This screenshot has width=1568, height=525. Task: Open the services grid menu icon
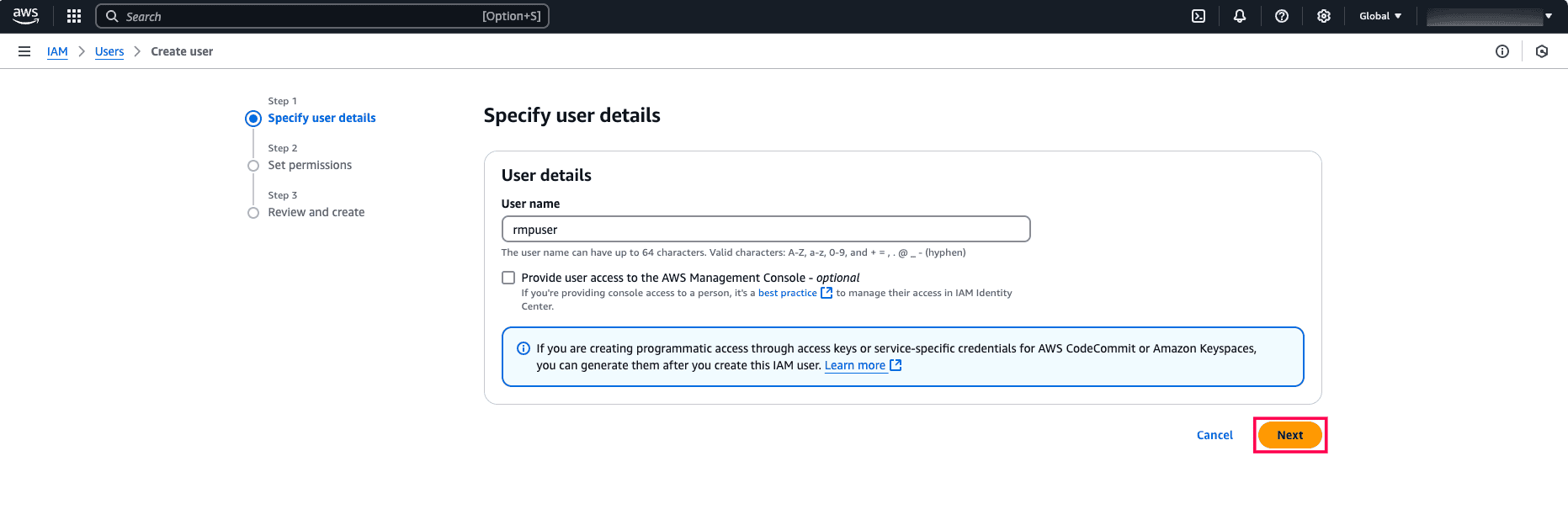[74, 16]
